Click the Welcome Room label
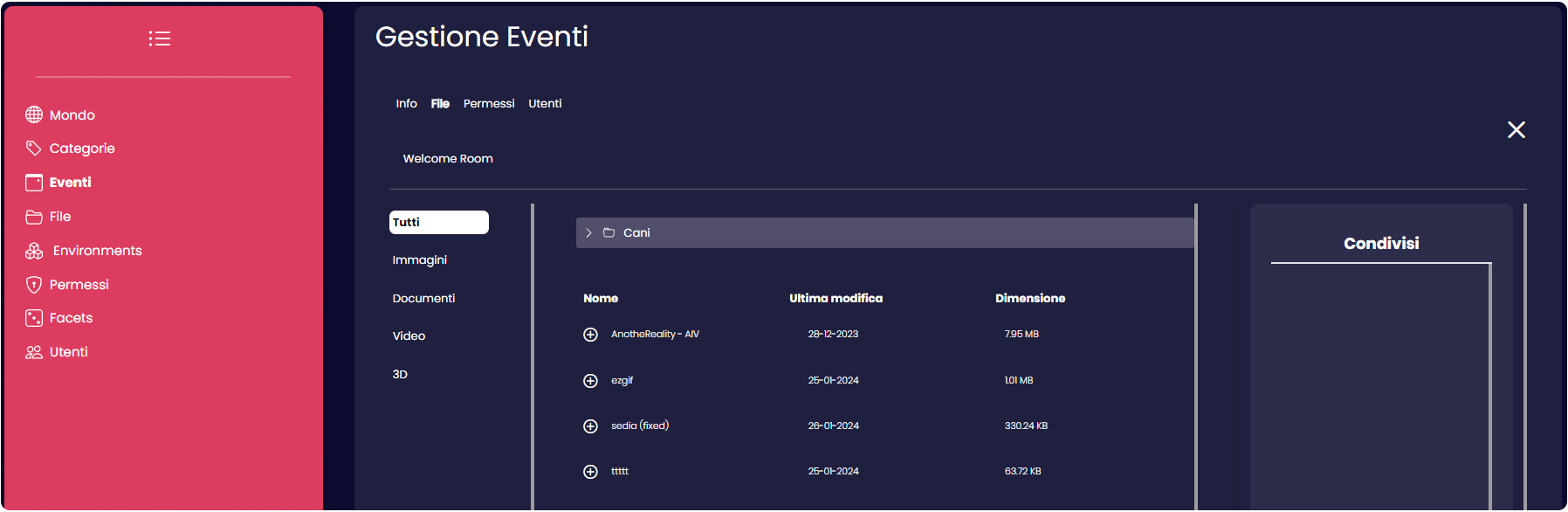Screen dimensions: 1568x512 click(x=448, y=158)
